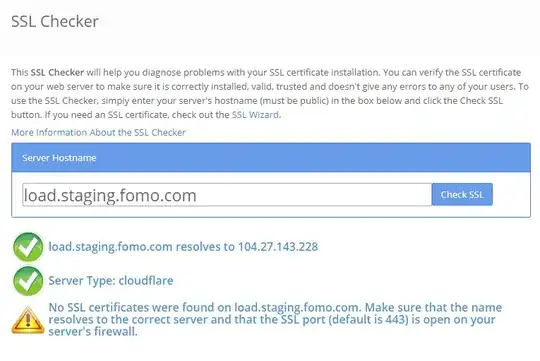Click the SSL Checker page heading
540x361 pixels.
[55, 21]
